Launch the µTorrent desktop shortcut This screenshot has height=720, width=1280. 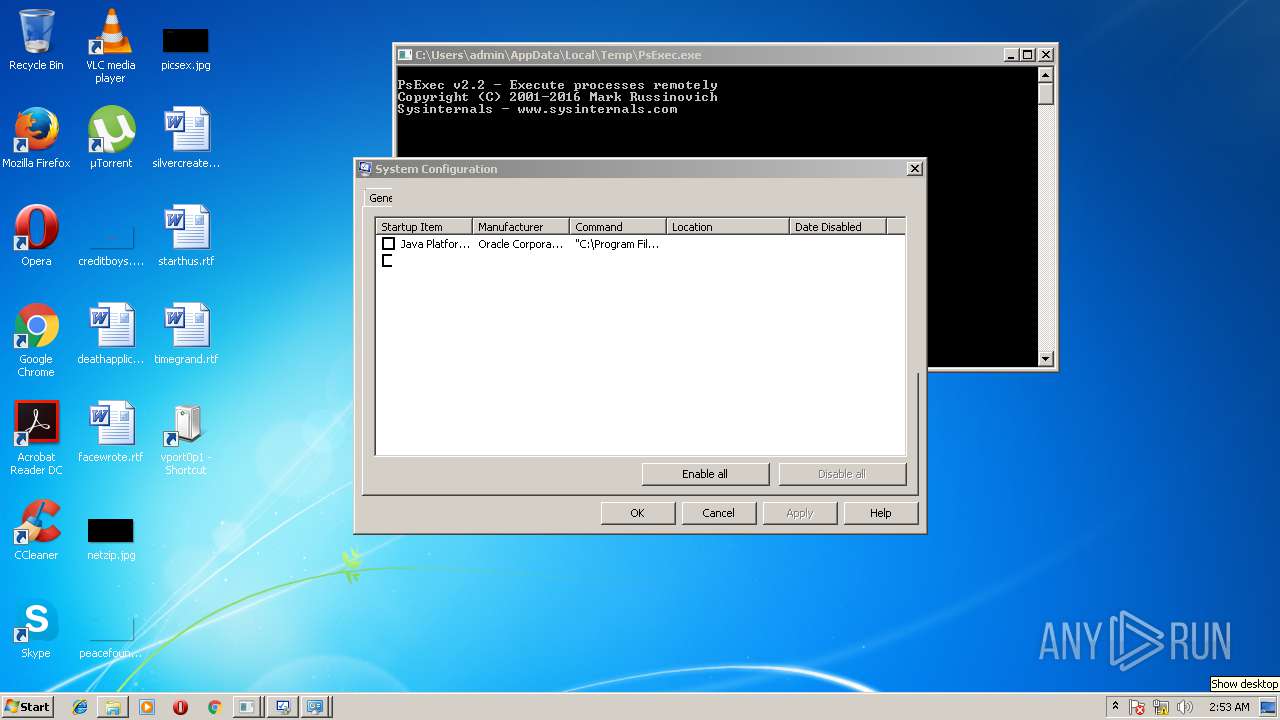tap(110, 138)
